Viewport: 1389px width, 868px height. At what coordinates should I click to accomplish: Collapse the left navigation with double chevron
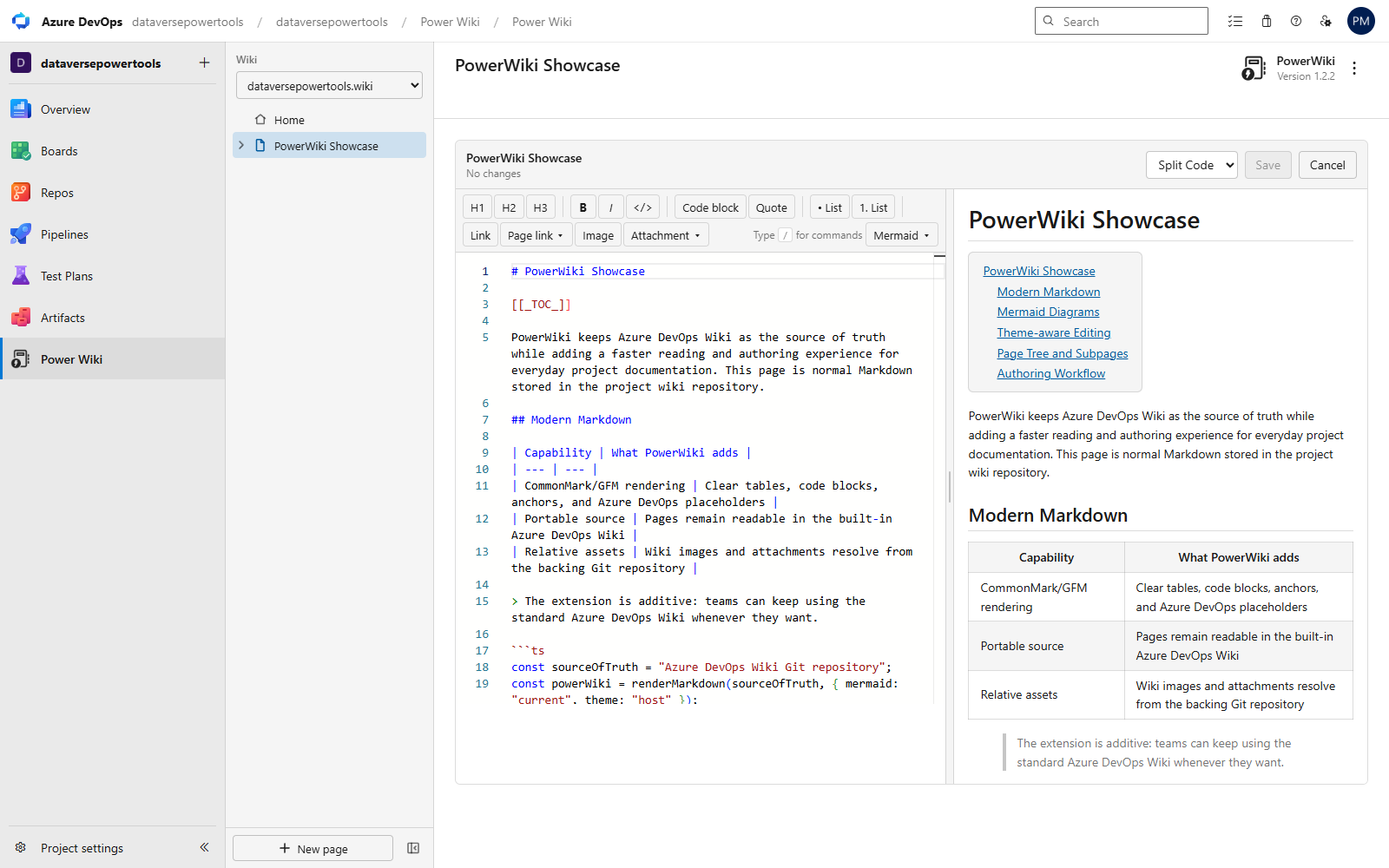[204, 847]
